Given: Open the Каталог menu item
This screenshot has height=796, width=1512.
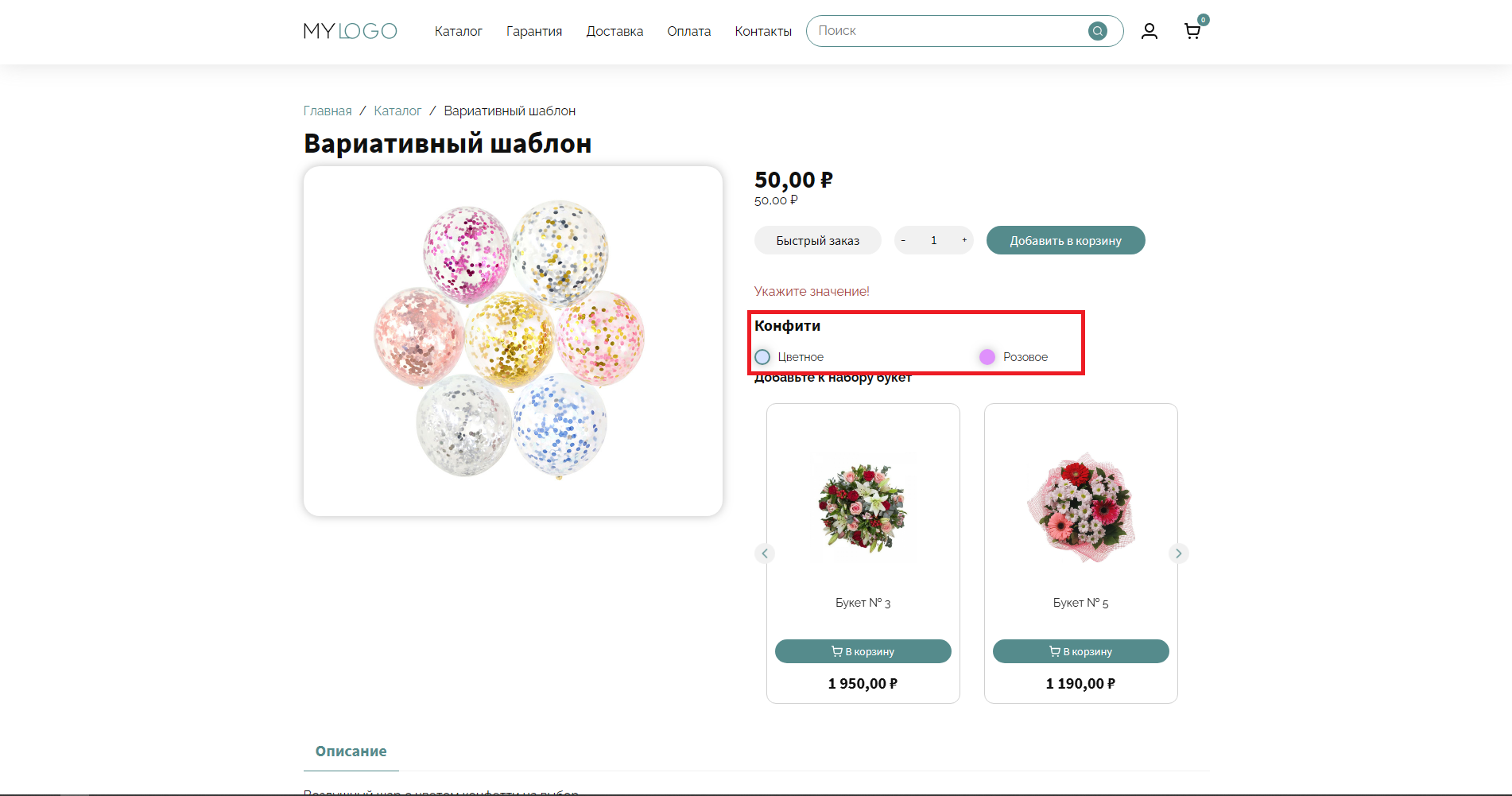Looking at the screenshot, I should pos(458,31).
